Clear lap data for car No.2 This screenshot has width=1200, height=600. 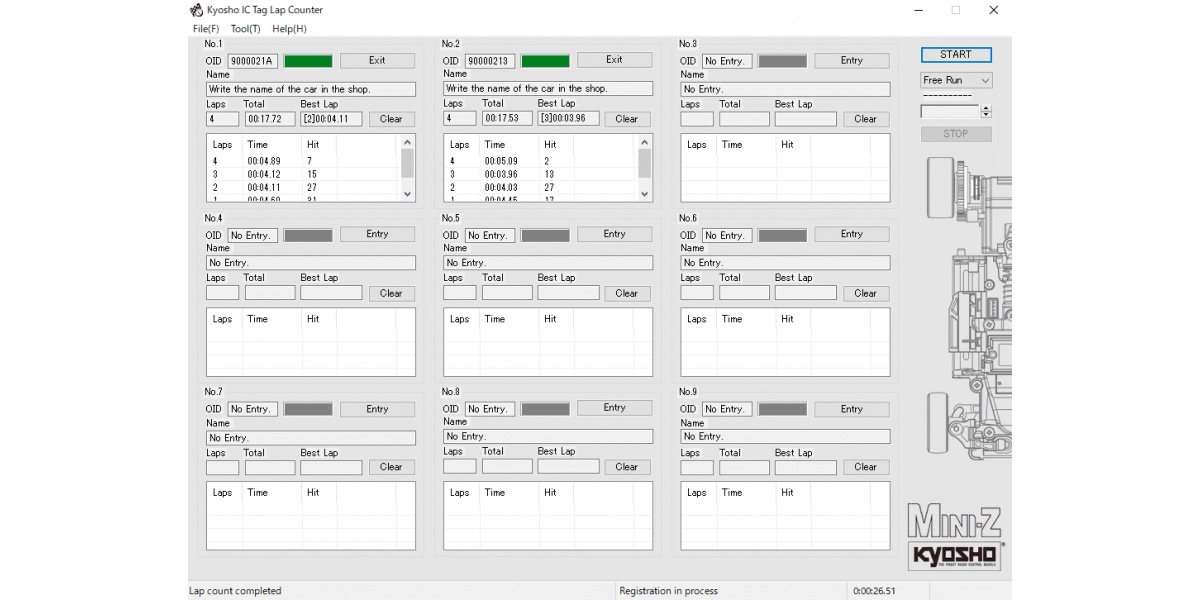(626, 119)
